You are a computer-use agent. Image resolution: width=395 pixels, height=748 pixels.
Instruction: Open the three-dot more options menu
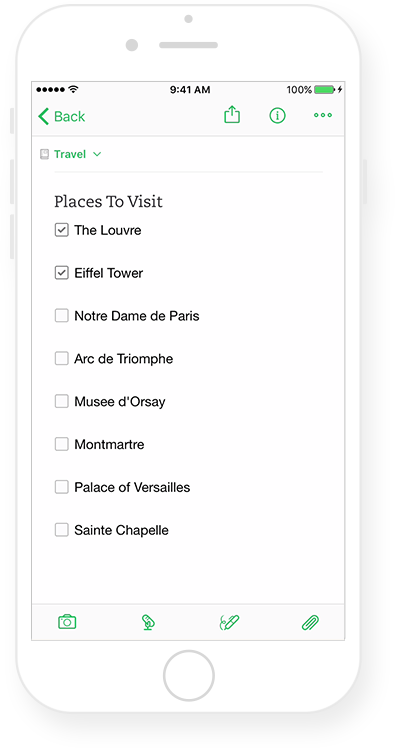[x=323, y=115]
